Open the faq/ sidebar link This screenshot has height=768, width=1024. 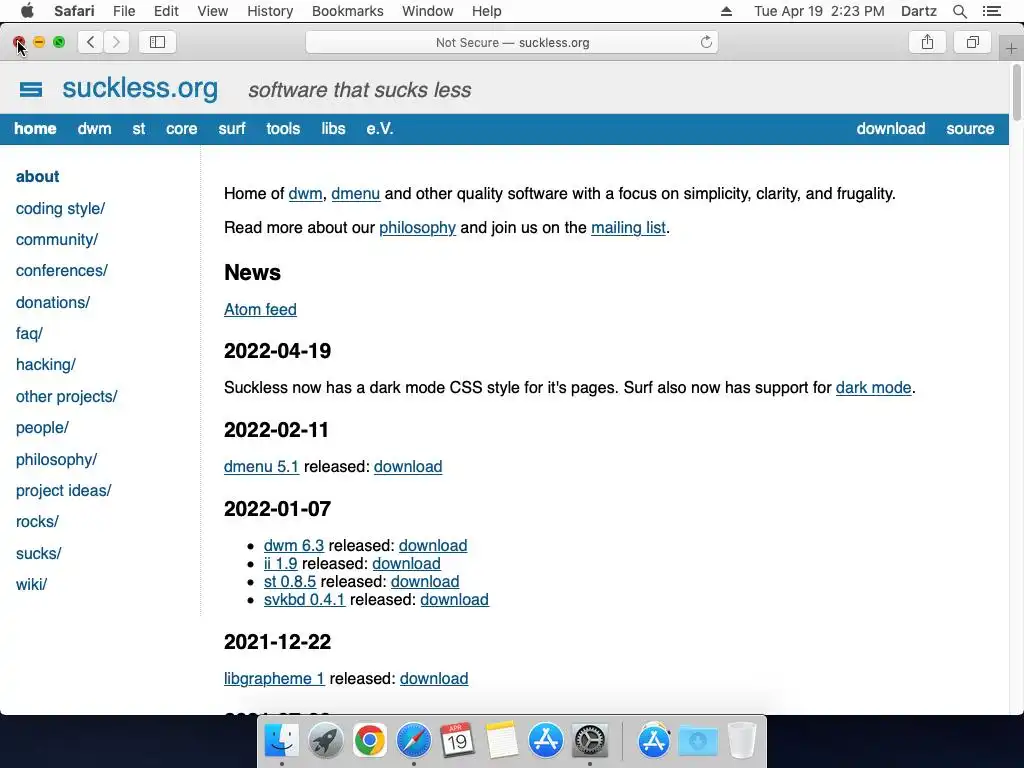tap(29, 334)
